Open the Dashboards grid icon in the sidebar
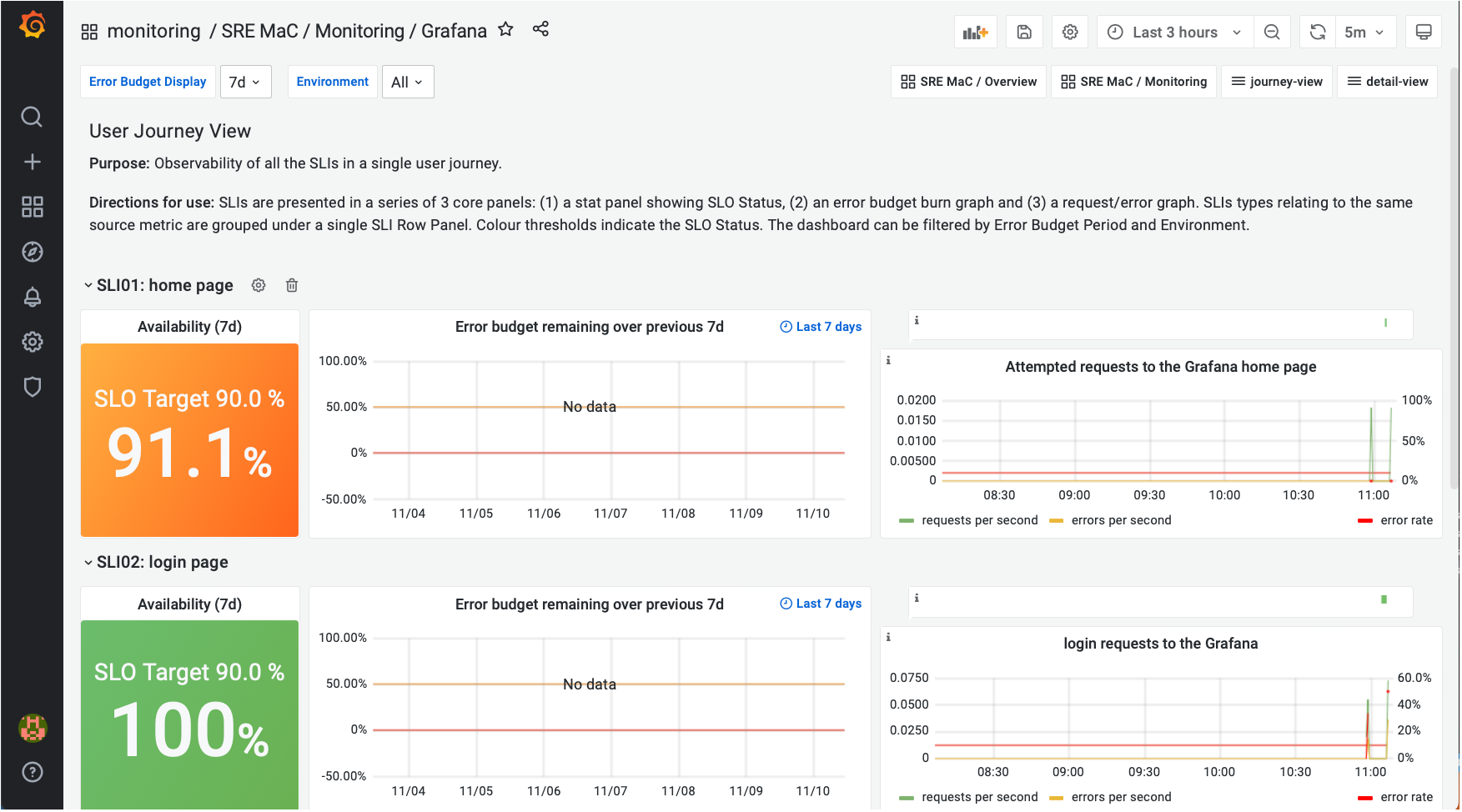The image size is (1462, 812). tap(32, 207)
